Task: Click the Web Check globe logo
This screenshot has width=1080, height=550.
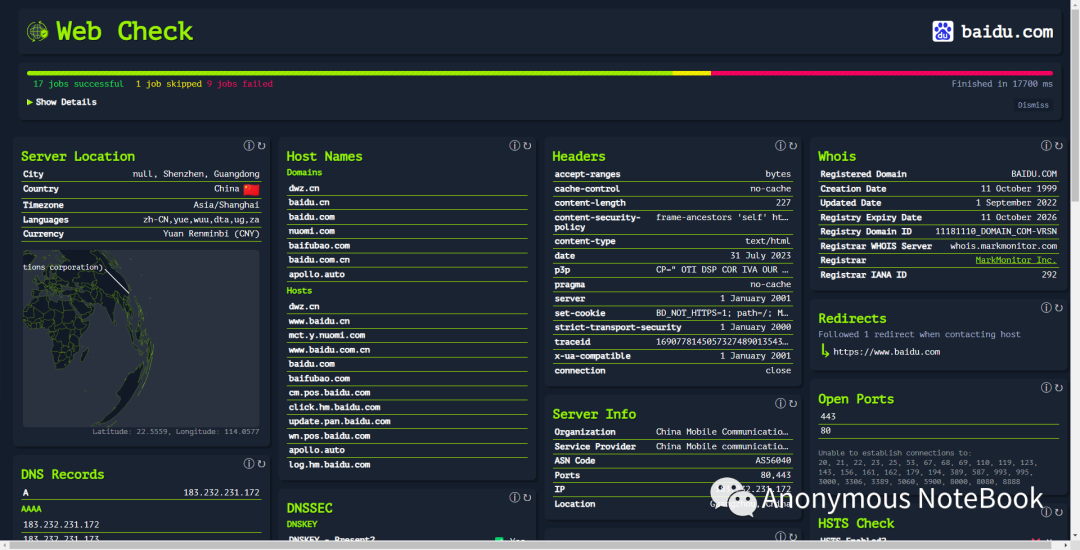Action: coord(37,31)
